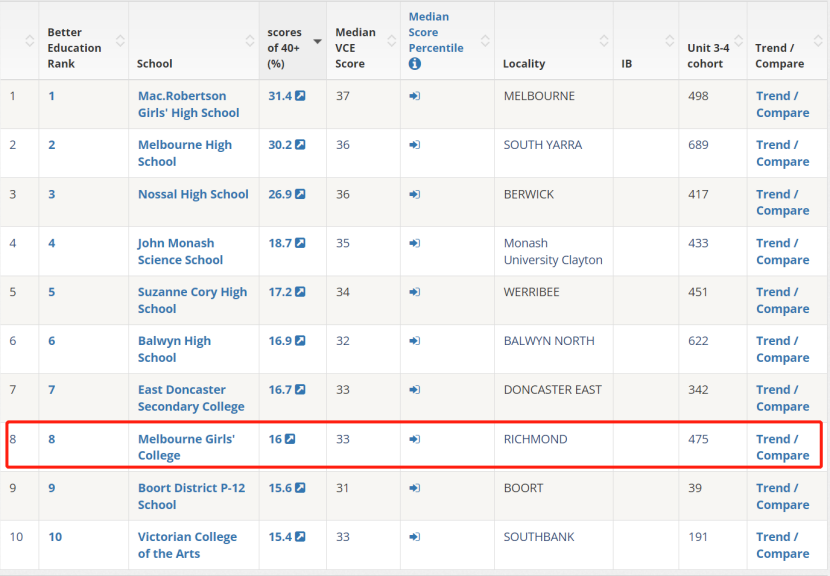
Task: Click percentile arrow icon for Mac.Robertson Girls' row
Action: (414, 96)
